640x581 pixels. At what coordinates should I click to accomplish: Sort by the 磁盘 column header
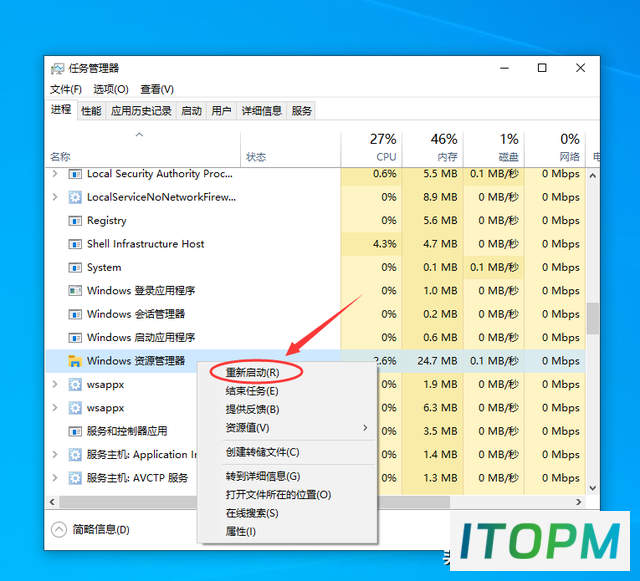[x=494, y=149]
